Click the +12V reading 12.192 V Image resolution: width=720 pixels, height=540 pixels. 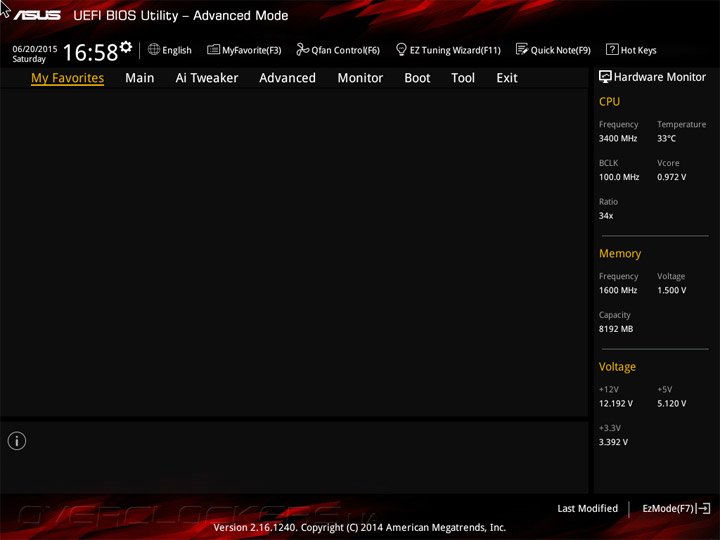click(616, 403)
